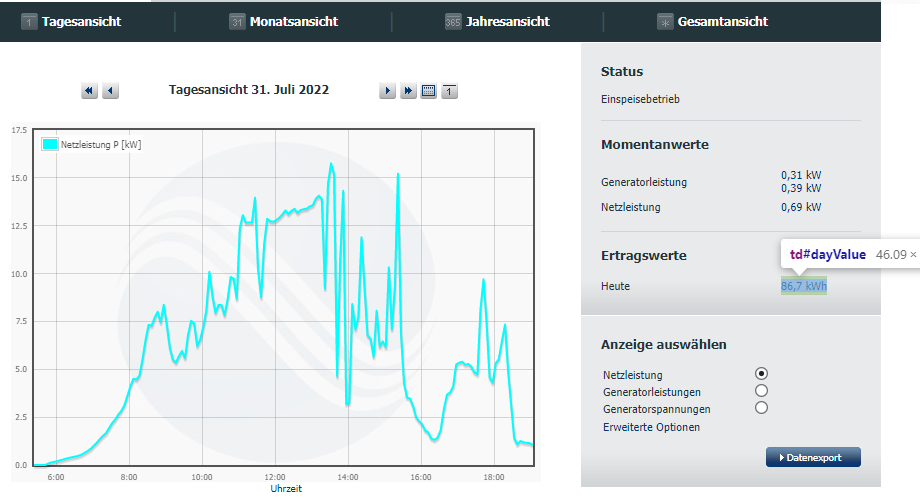This screenshot has height=502, width=920.
Task: Switch to Jahresansicht tab
Action: point(508,22)
